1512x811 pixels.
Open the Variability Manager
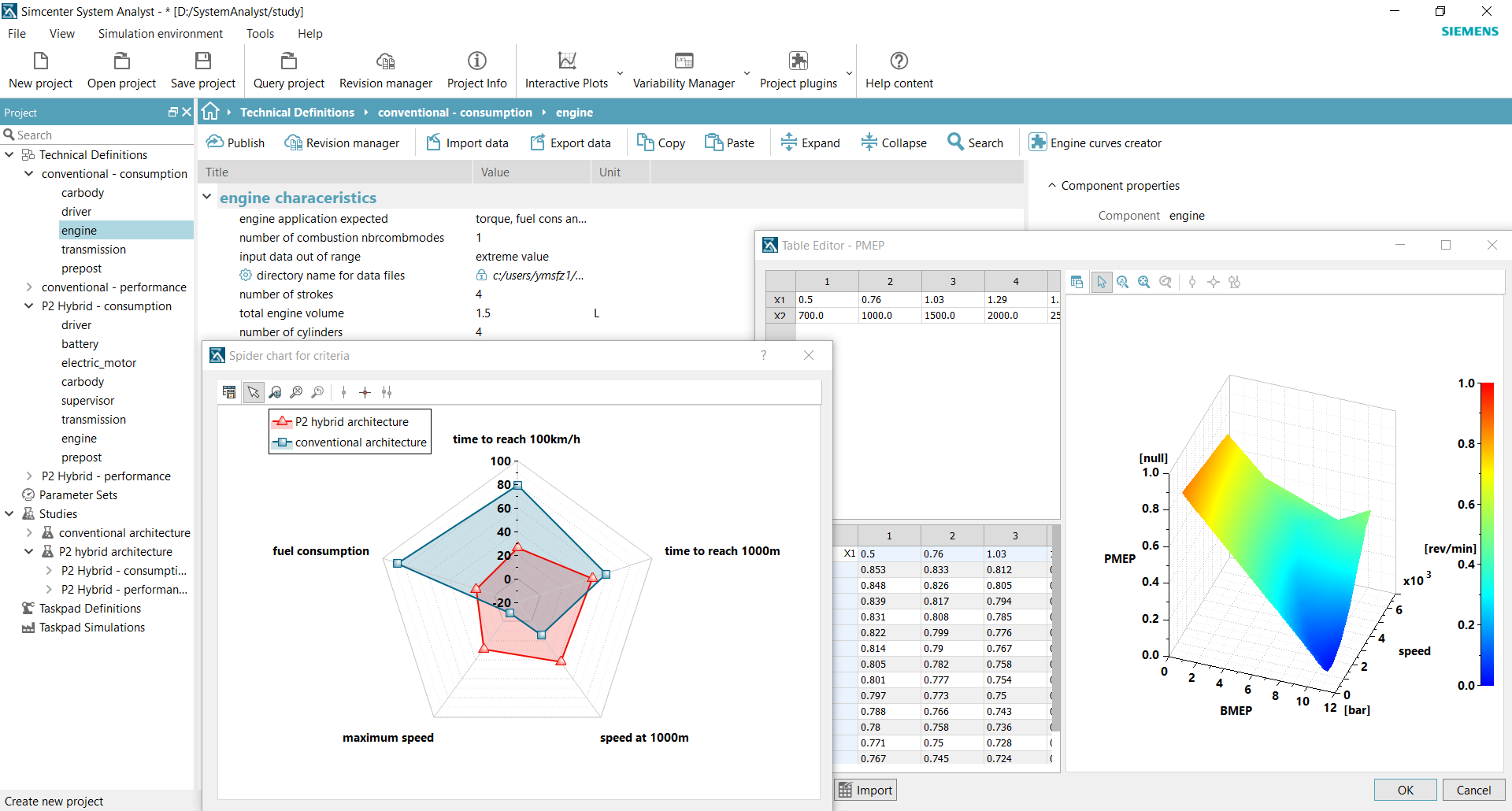pyautogui.click(x=682, y=70)
